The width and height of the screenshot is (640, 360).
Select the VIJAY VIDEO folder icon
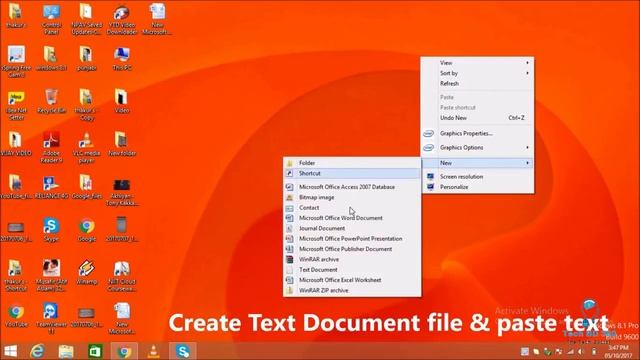(16, 144)
